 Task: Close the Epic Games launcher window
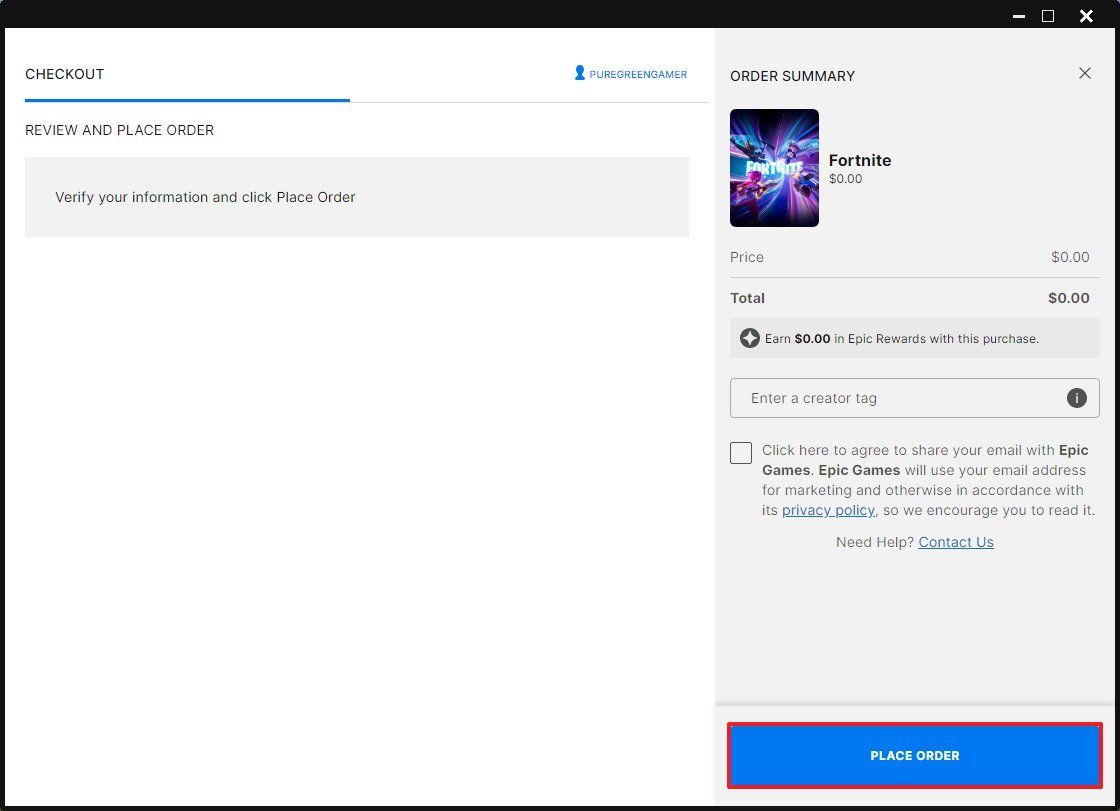click(x=1086, y=16)
